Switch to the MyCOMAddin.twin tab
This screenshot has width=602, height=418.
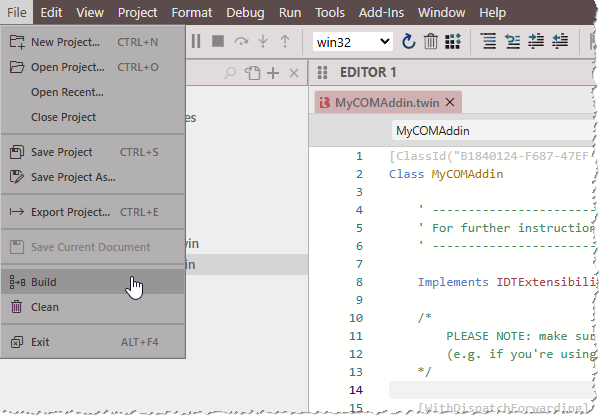pyautogui.click(x=387, y=102)
